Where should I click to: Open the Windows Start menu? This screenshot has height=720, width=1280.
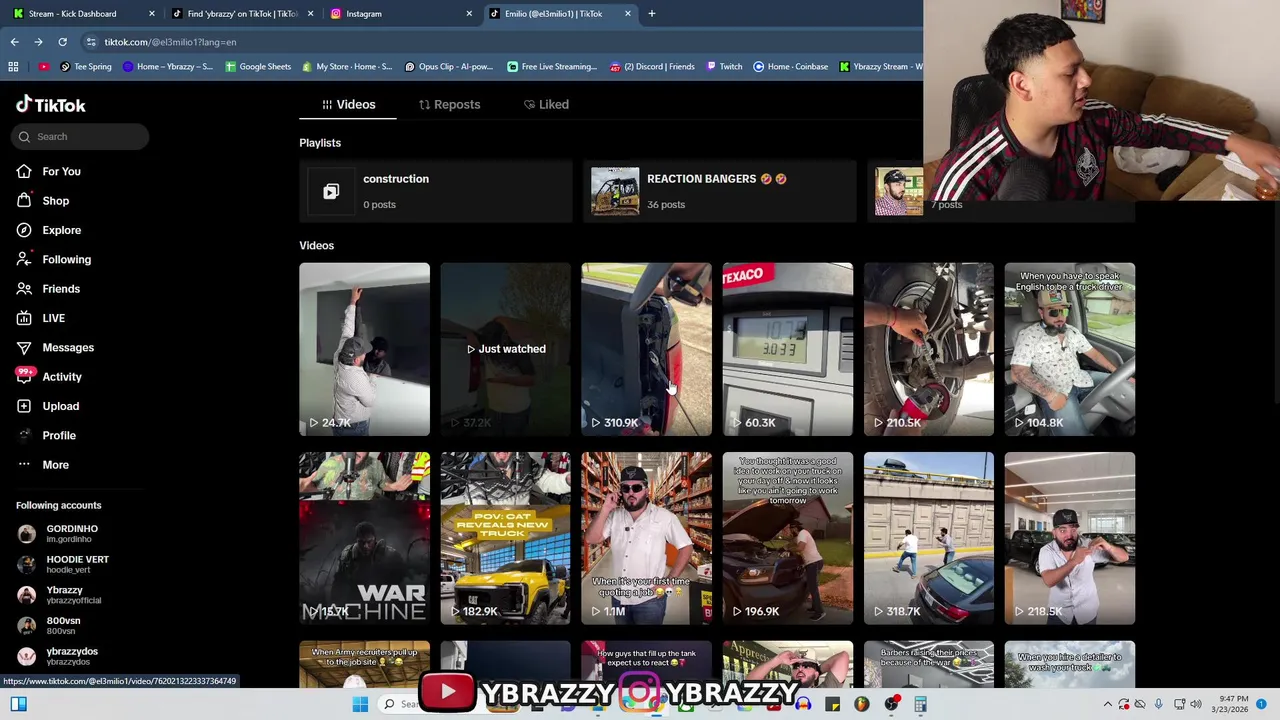(360, 704)
